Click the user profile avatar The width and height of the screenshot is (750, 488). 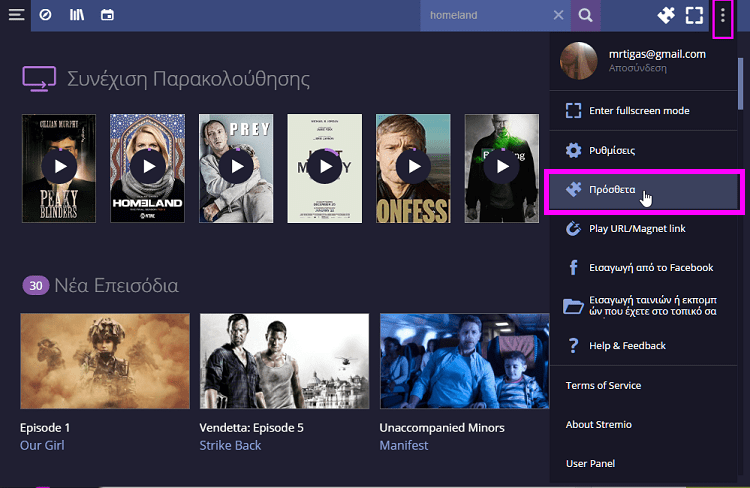tap(579, 61)
